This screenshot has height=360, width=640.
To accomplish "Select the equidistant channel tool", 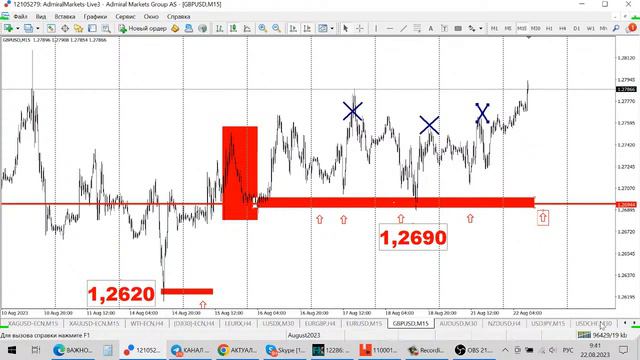I will pos(417,28).
